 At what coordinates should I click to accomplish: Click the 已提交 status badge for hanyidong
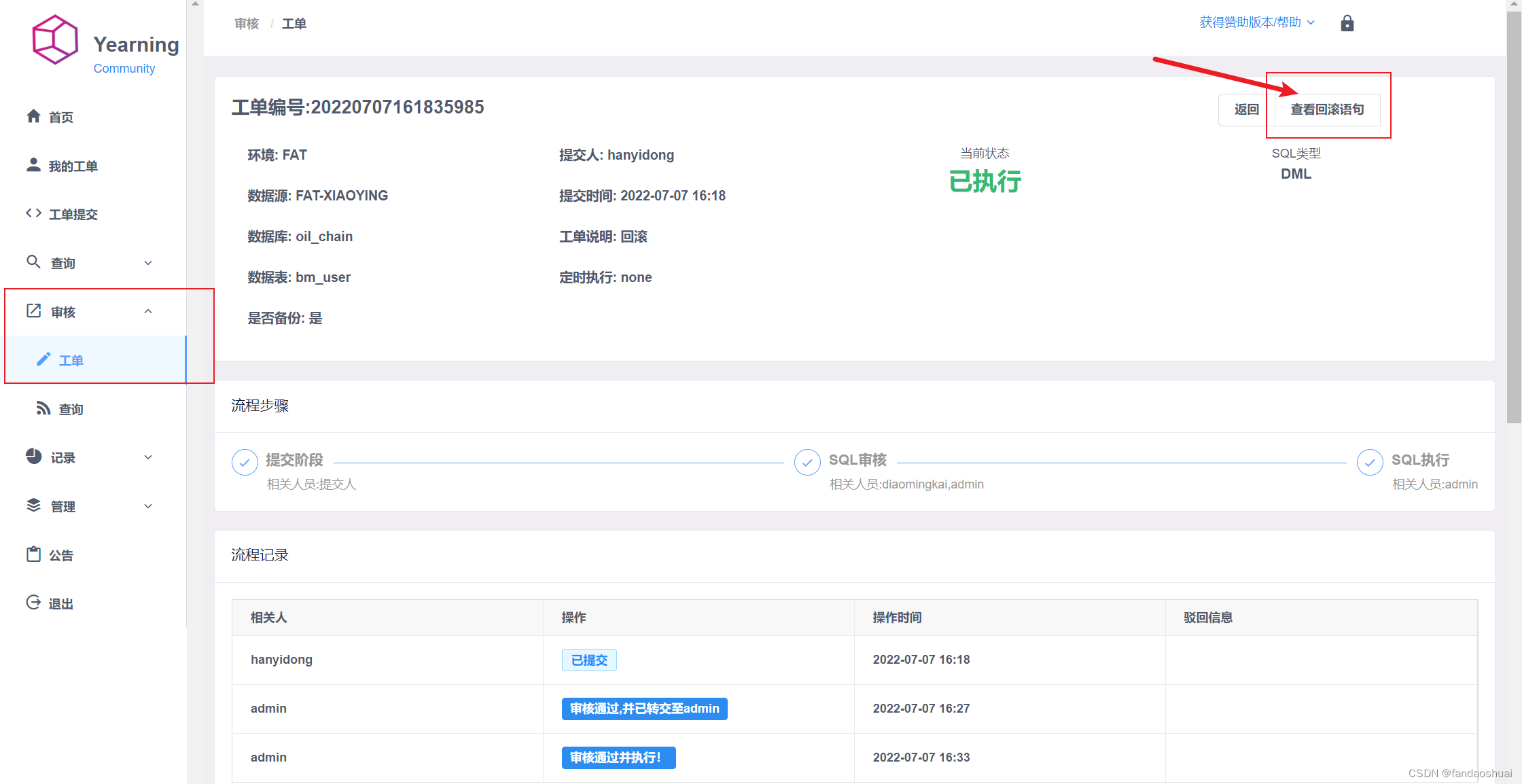tap(588, 659)
